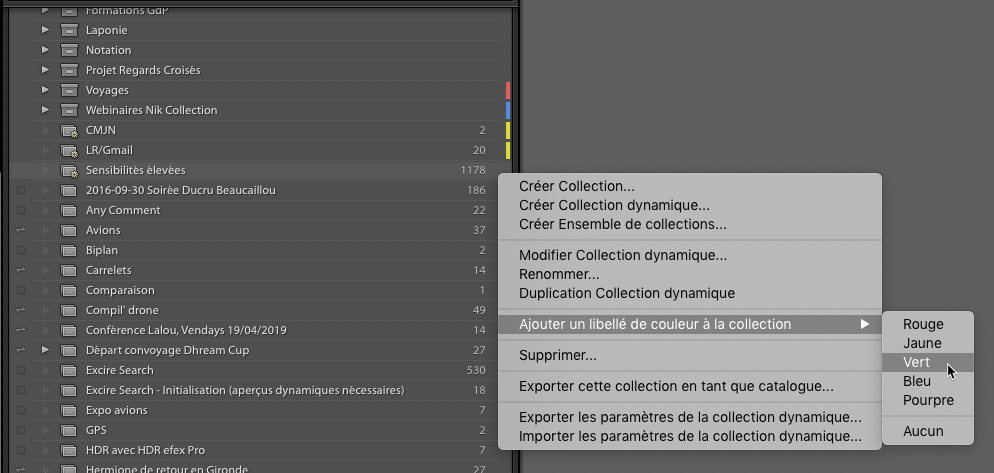Click the HDR avec HDR efex Pro icon
994x473 pixels.
click(x=68, y=450)
